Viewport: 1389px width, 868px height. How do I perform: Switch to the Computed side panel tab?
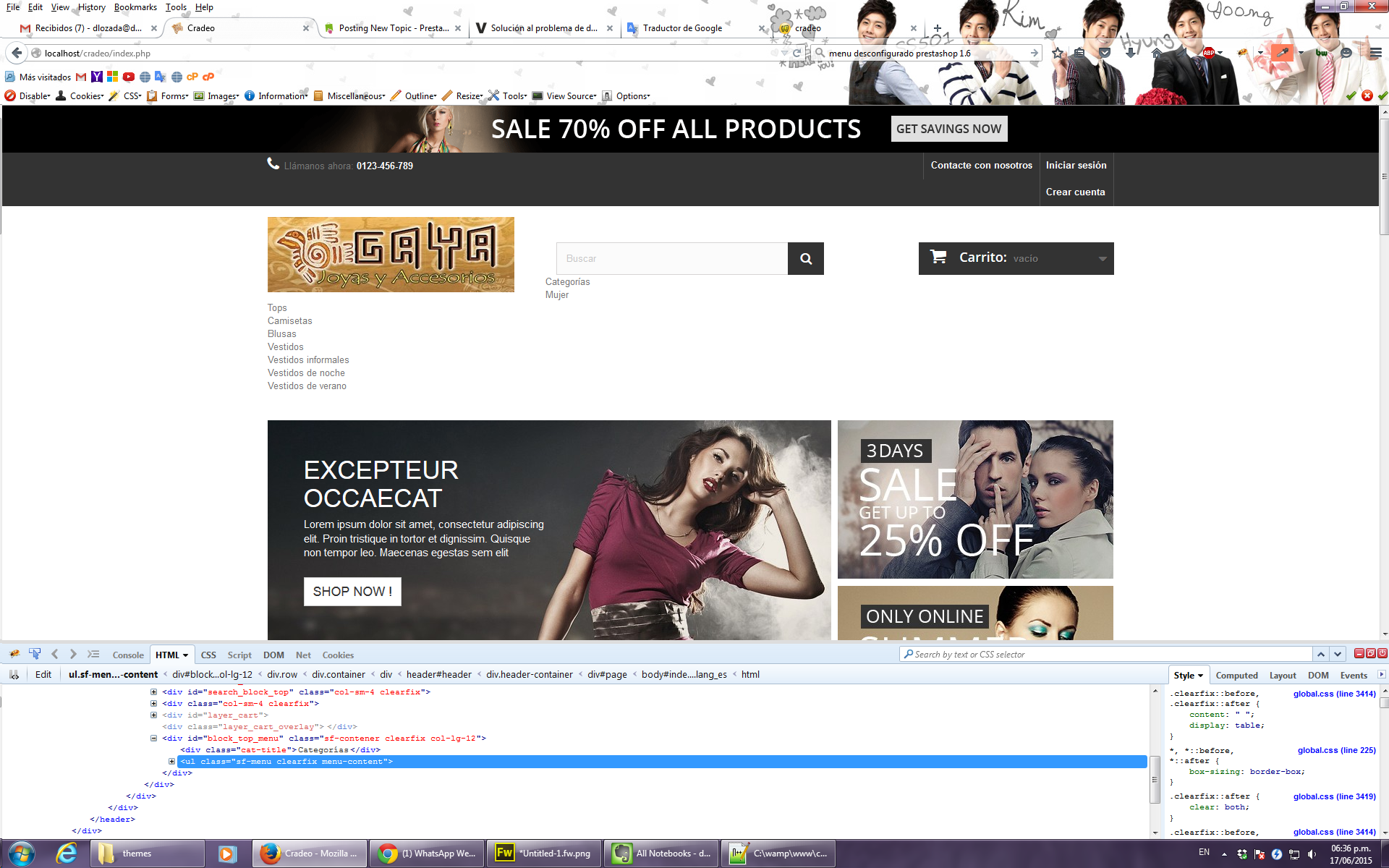pos(1236,676)
